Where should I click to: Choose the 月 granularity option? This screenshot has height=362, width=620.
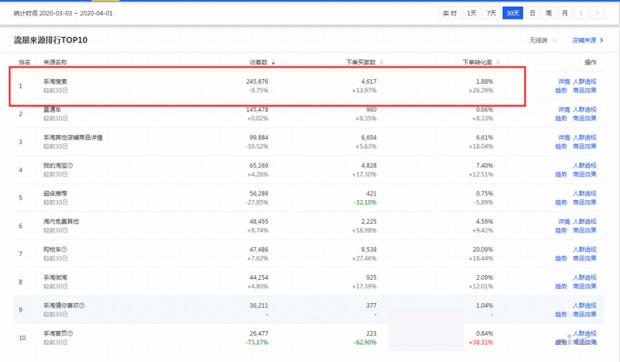(565, 13)
